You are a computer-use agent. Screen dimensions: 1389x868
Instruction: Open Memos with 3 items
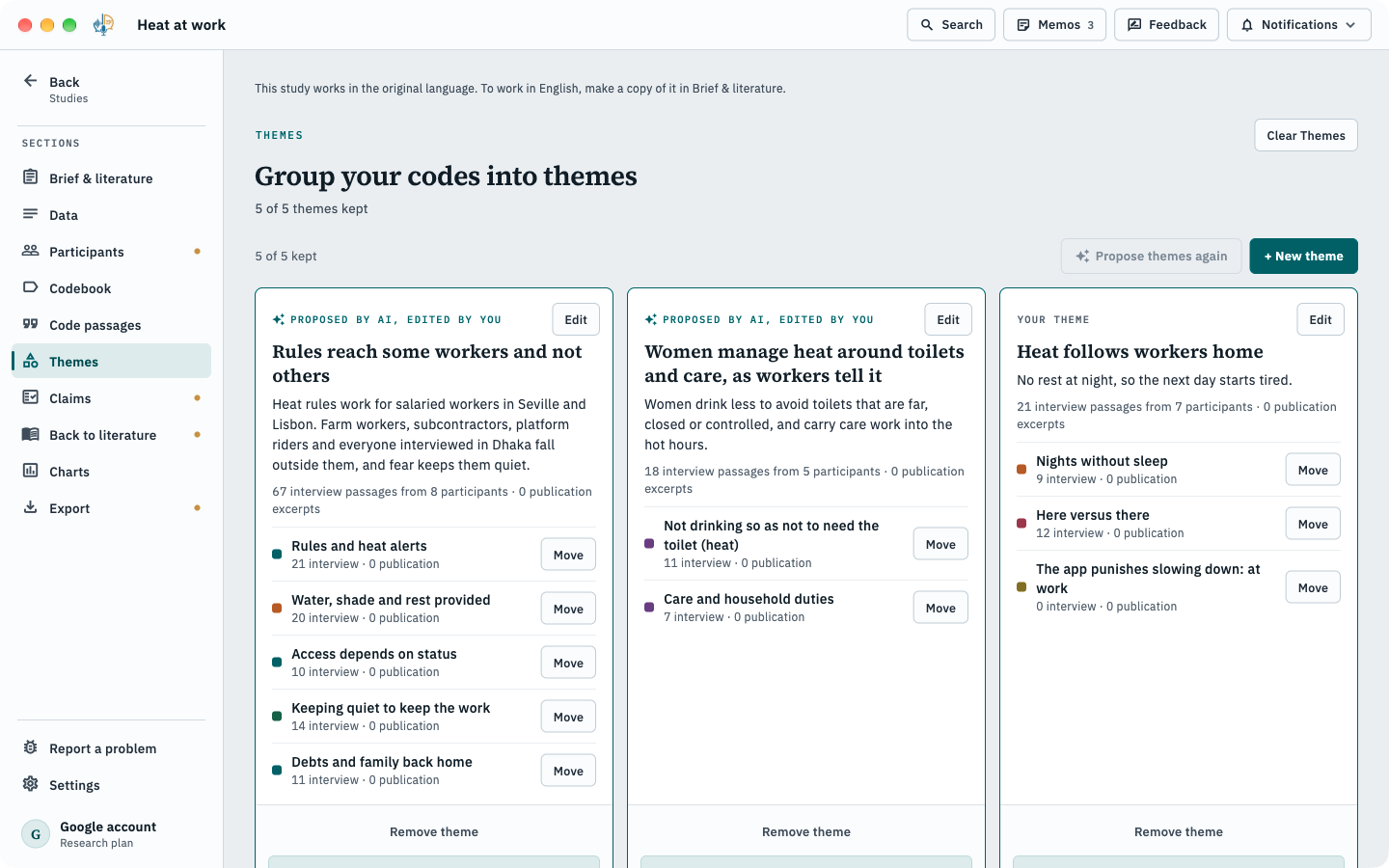(1054, 25)
